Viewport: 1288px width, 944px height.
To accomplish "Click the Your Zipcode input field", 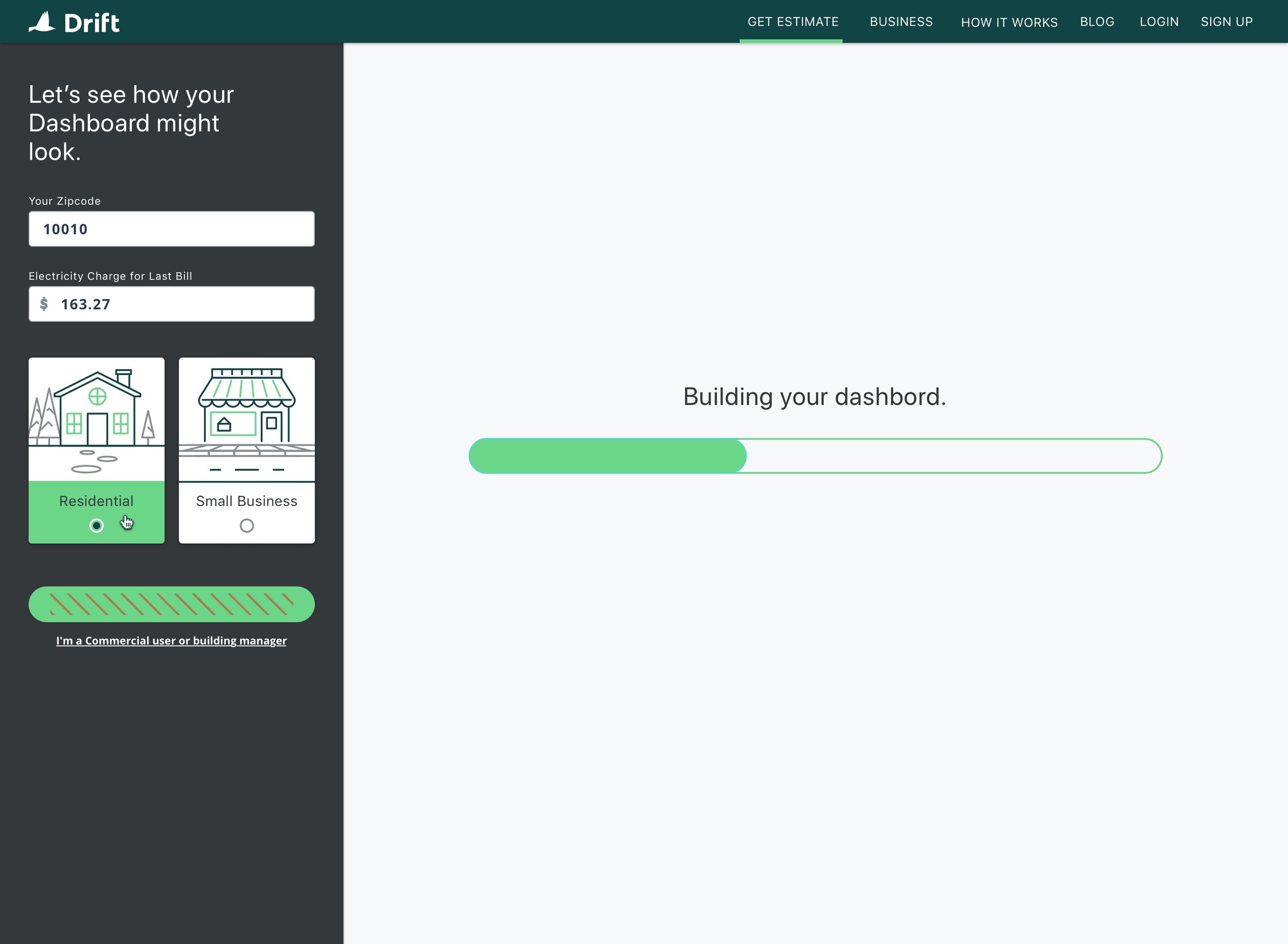I will [172, 229].
